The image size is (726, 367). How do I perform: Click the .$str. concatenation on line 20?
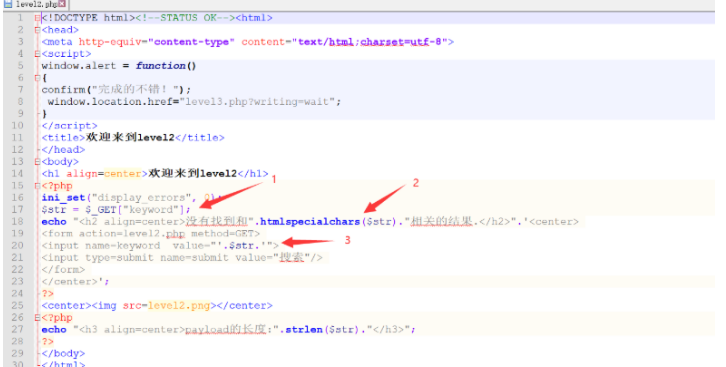(x=241, y=246)
